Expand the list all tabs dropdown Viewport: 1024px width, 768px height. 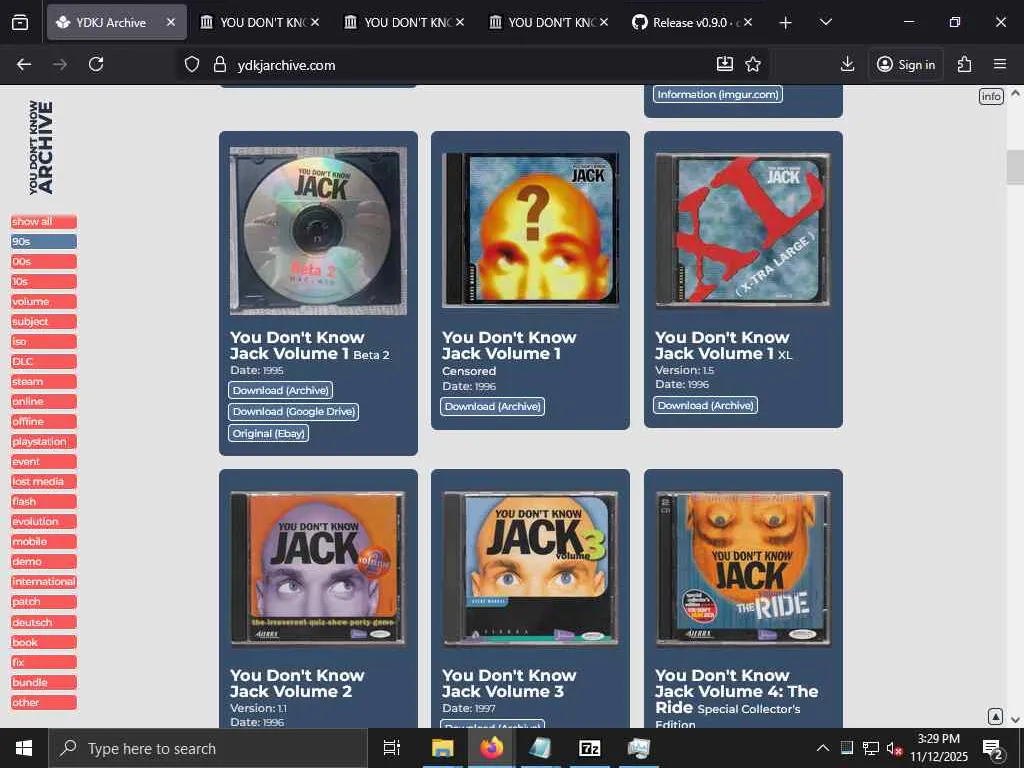tap(825, 22)
